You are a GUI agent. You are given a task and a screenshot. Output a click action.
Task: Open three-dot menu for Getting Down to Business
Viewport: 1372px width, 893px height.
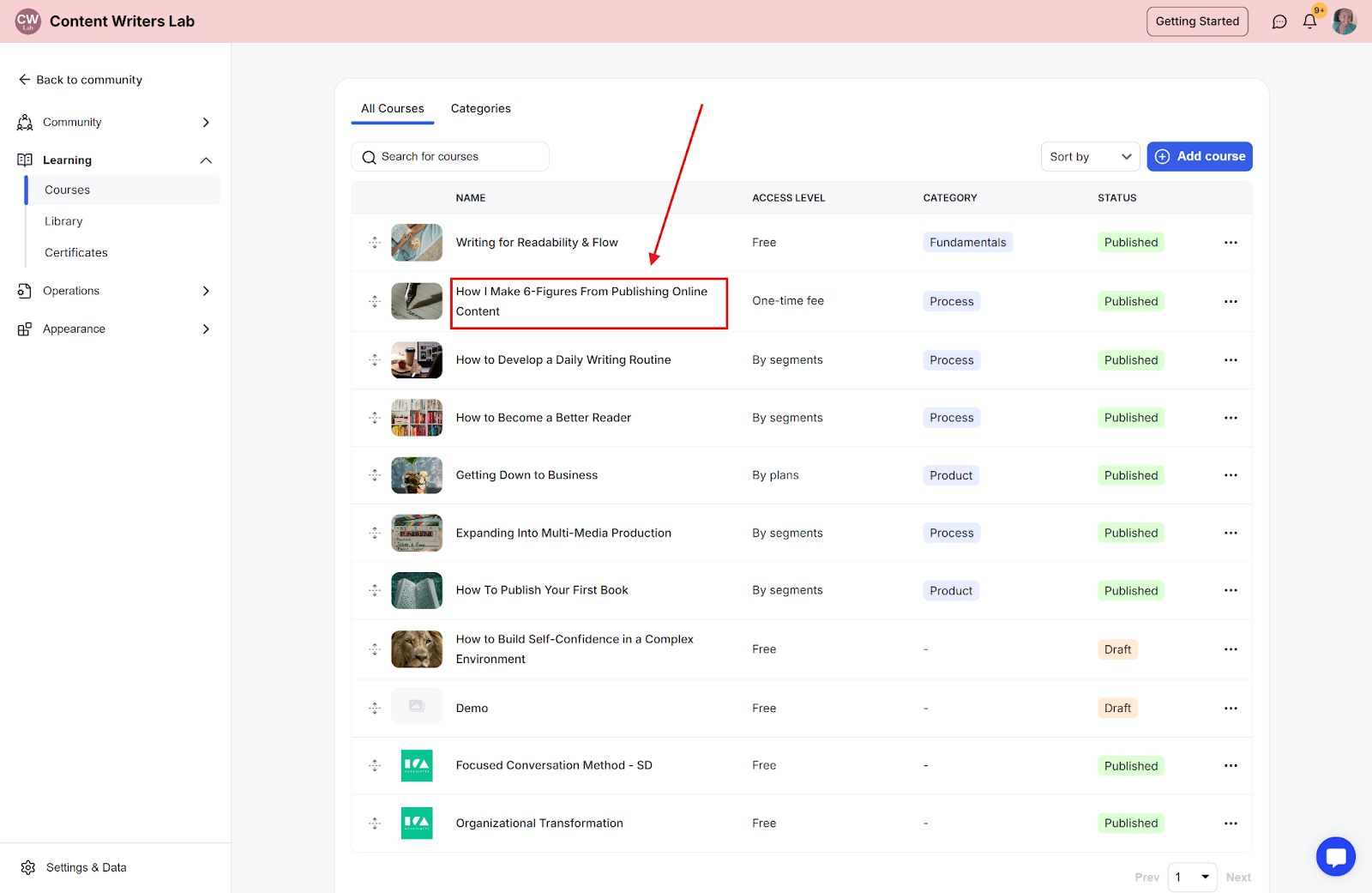click(x=1231, y=475)
